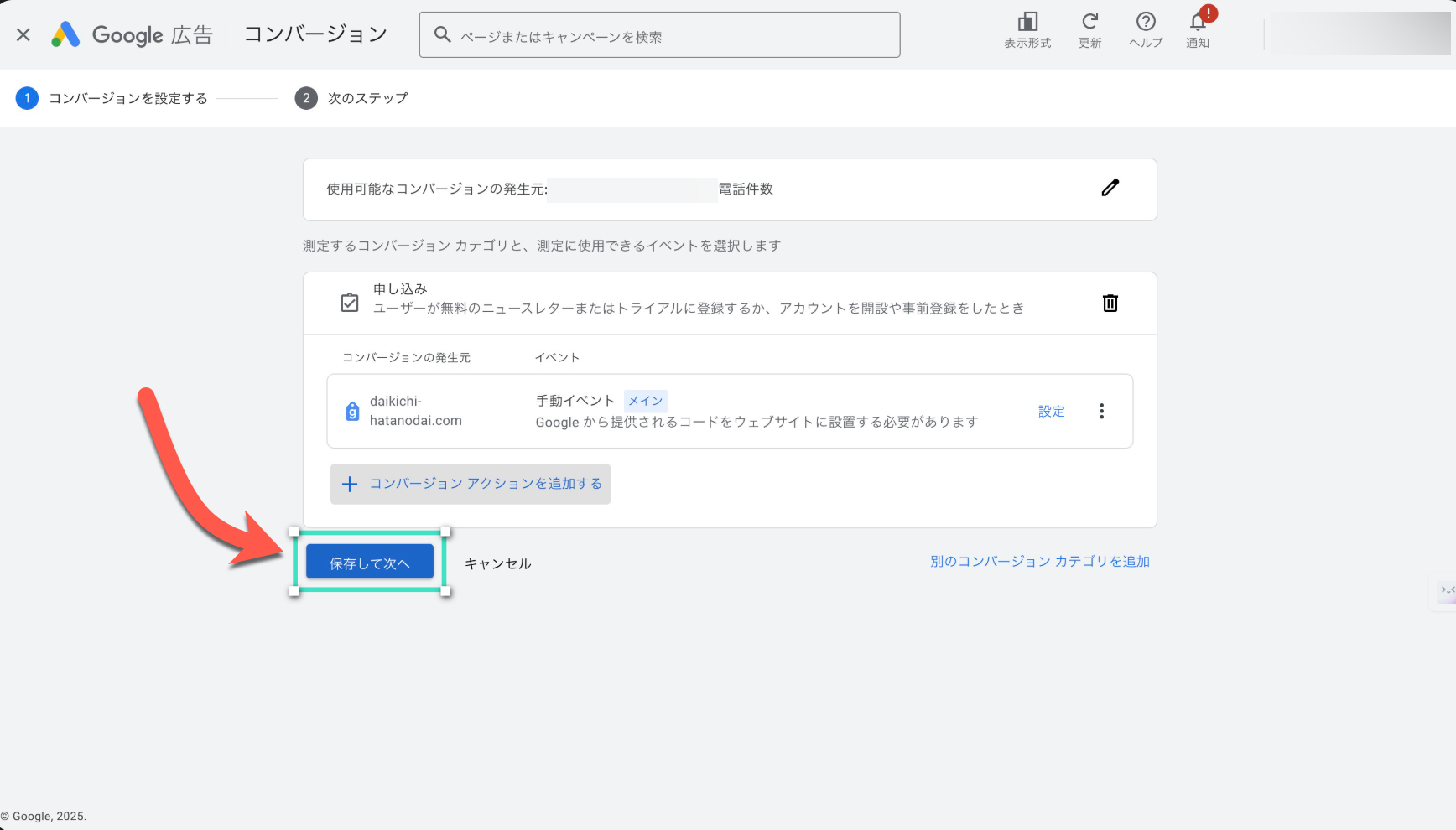Image resolution: width=1456 pixels, height=830 pixels.
Task: Click the 設定 link for manual event
Action: (x=1051, y=412)
